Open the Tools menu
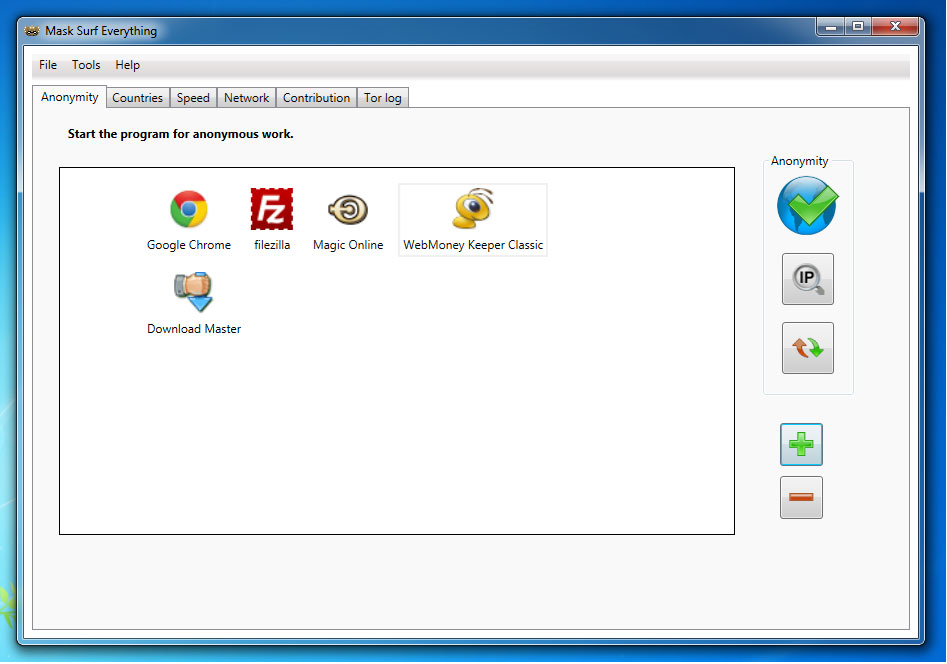Screen dimensions: 947x664 click(86, 65)
